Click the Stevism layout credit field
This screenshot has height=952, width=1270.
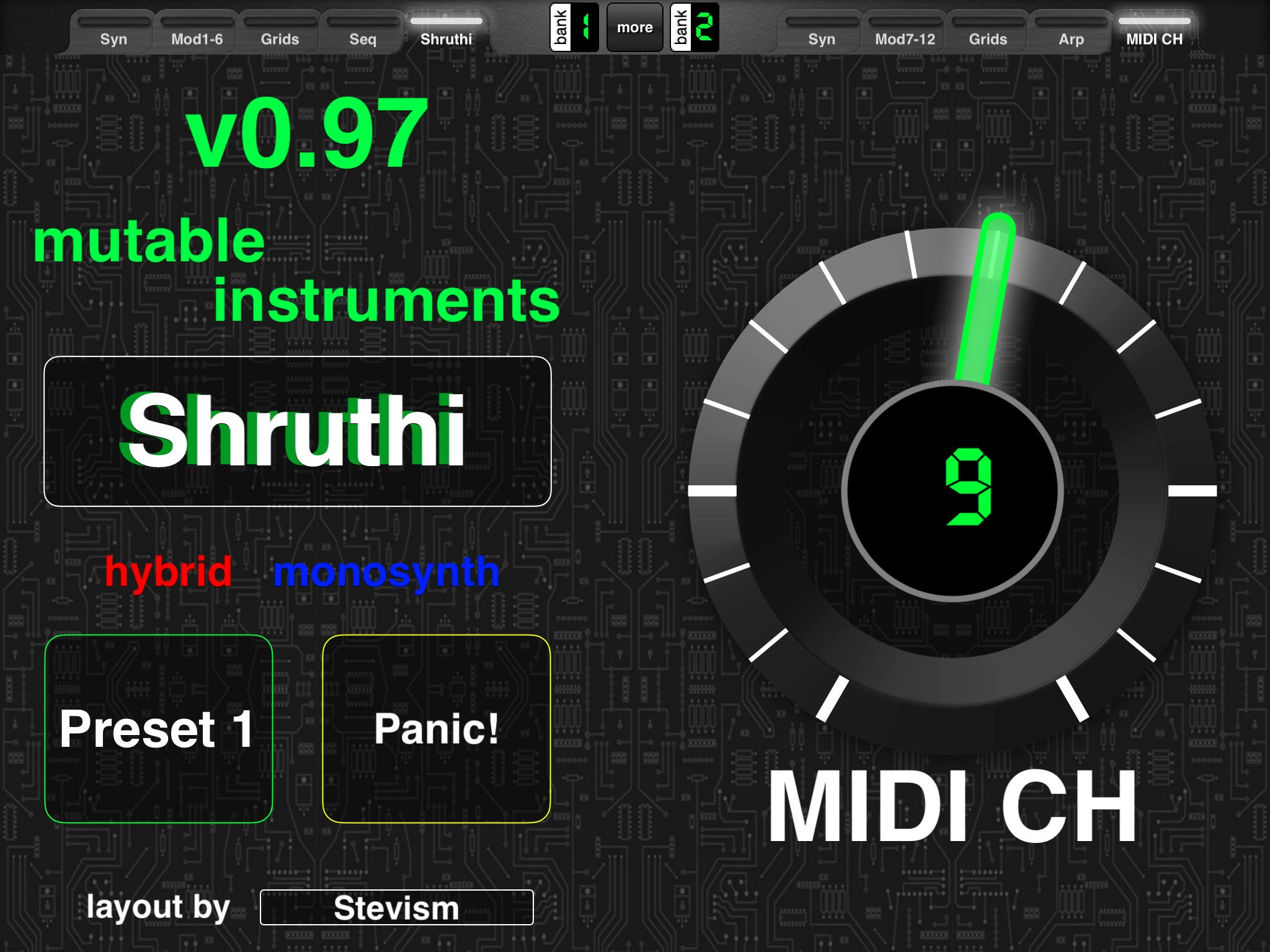397,907
